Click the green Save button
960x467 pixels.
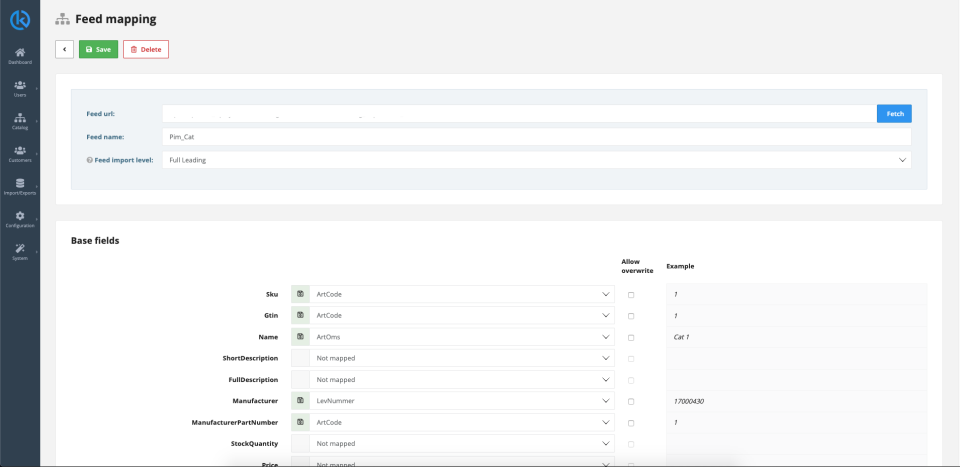click(99, 50)
